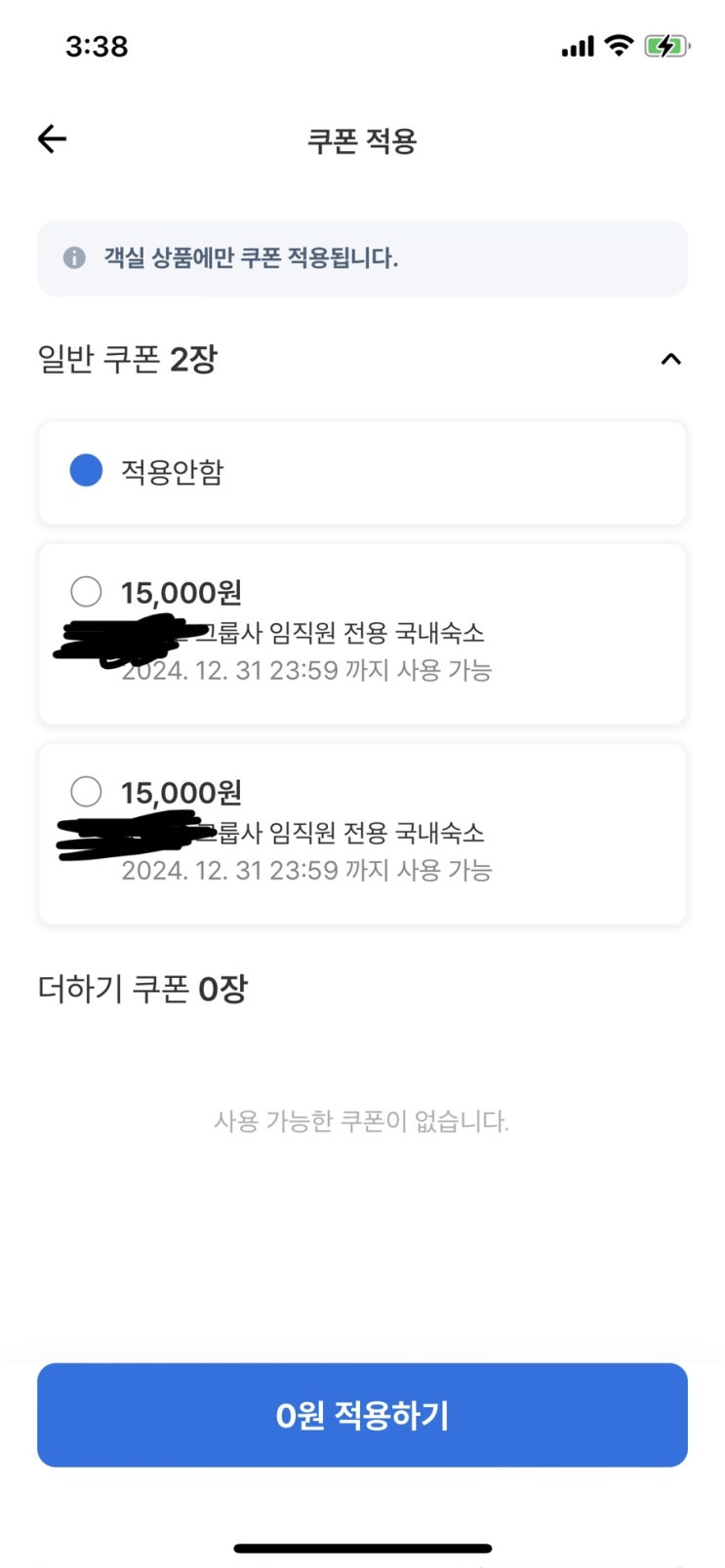The width and height of the screenshot is (725, 1568).
Task: Tap the 더하기 쿠폰 0장 section header
Action: pos(142,989)
